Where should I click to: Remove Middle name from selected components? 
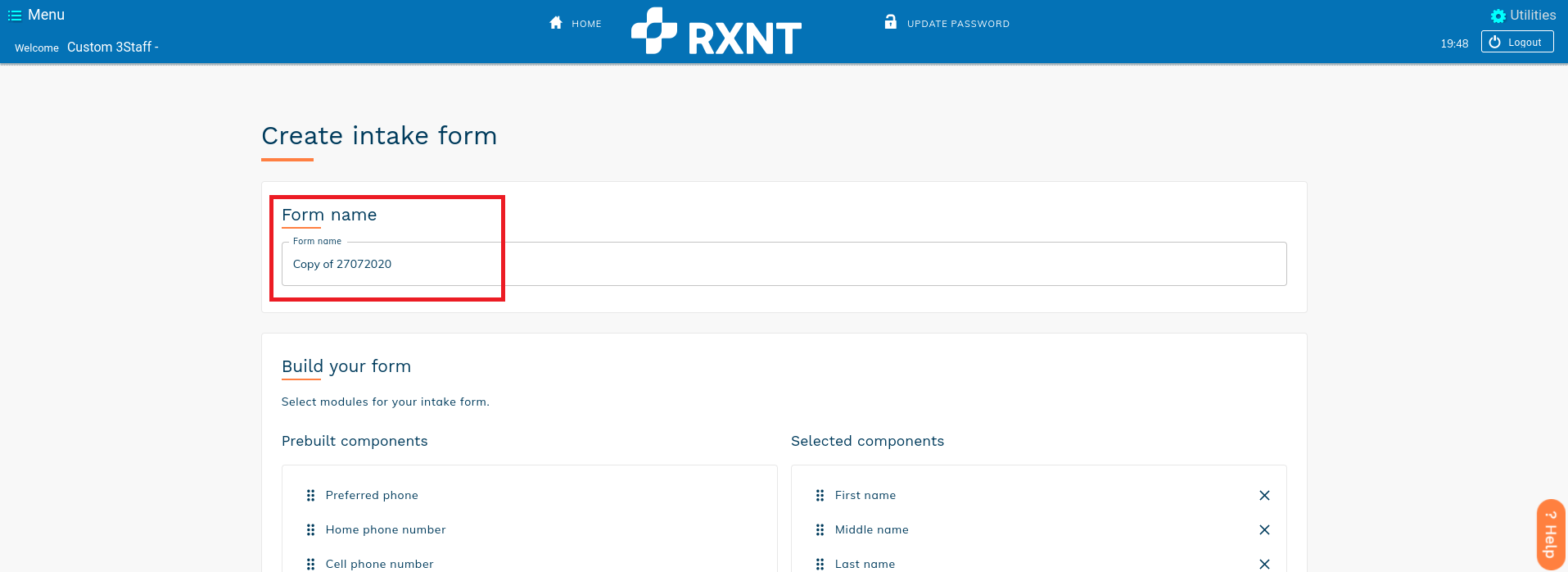click(1264, 529)
